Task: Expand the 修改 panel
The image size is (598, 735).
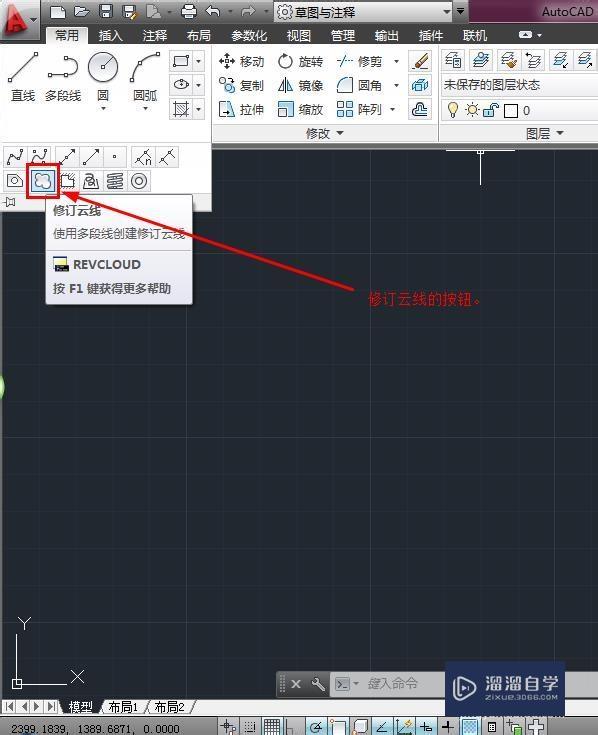Action: tap(325, 134)
